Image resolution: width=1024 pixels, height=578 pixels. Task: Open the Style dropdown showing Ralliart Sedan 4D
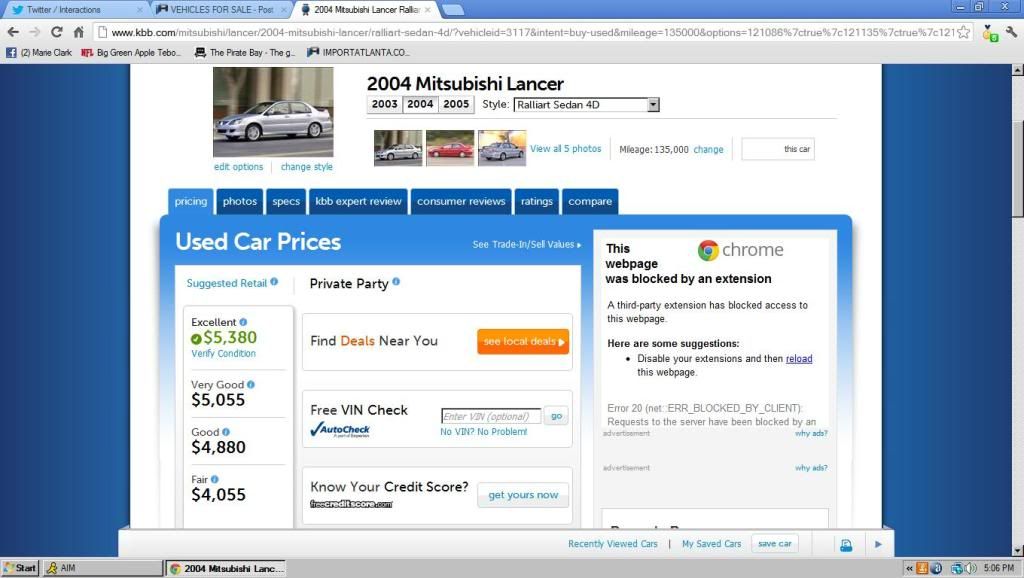586,104
